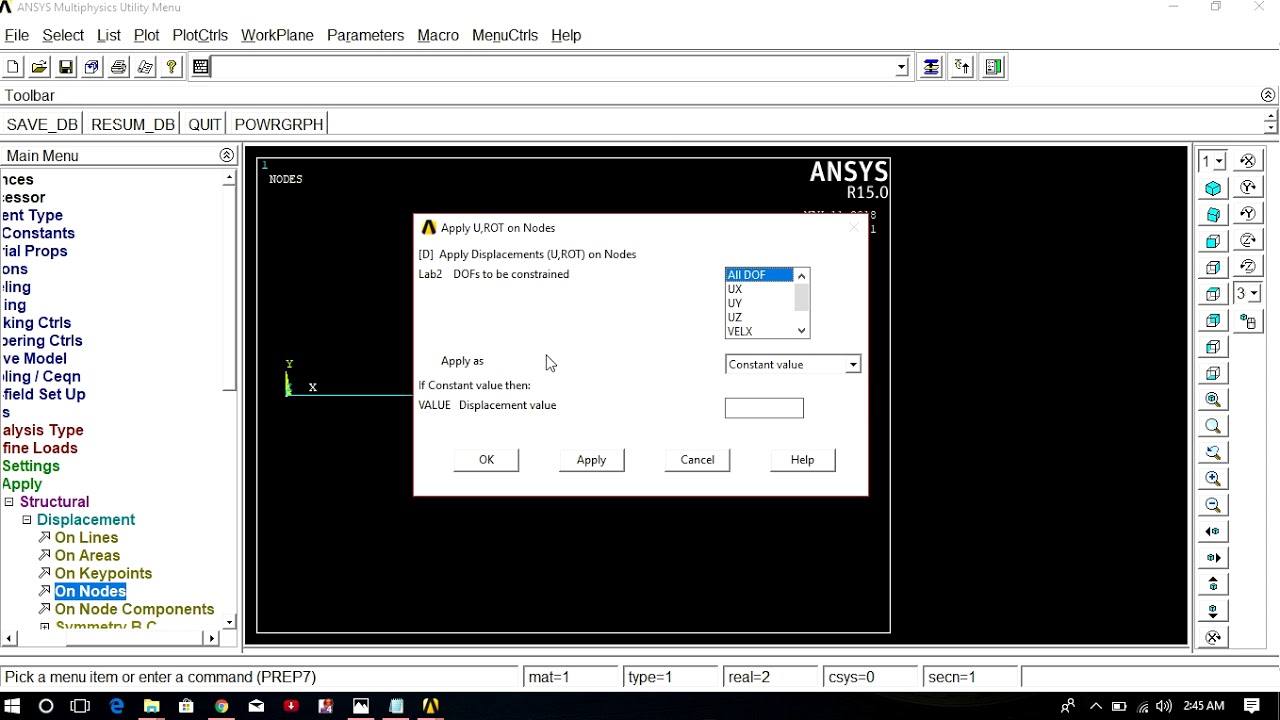Image resolution: width=1280 pixels, height=720 pixels.
Task: Click the Reset Picking icon
Action: [962, 67]
